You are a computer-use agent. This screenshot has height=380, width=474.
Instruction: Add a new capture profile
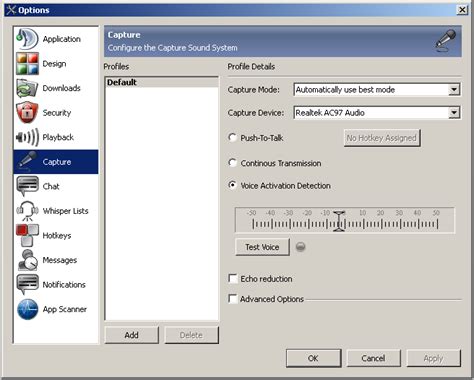[x=132, y=335]
